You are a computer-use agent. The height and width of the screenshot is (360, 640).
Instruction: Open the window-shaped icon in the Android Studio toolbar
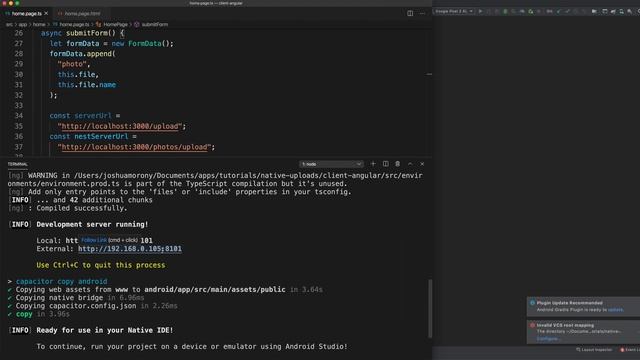[604, 11]
